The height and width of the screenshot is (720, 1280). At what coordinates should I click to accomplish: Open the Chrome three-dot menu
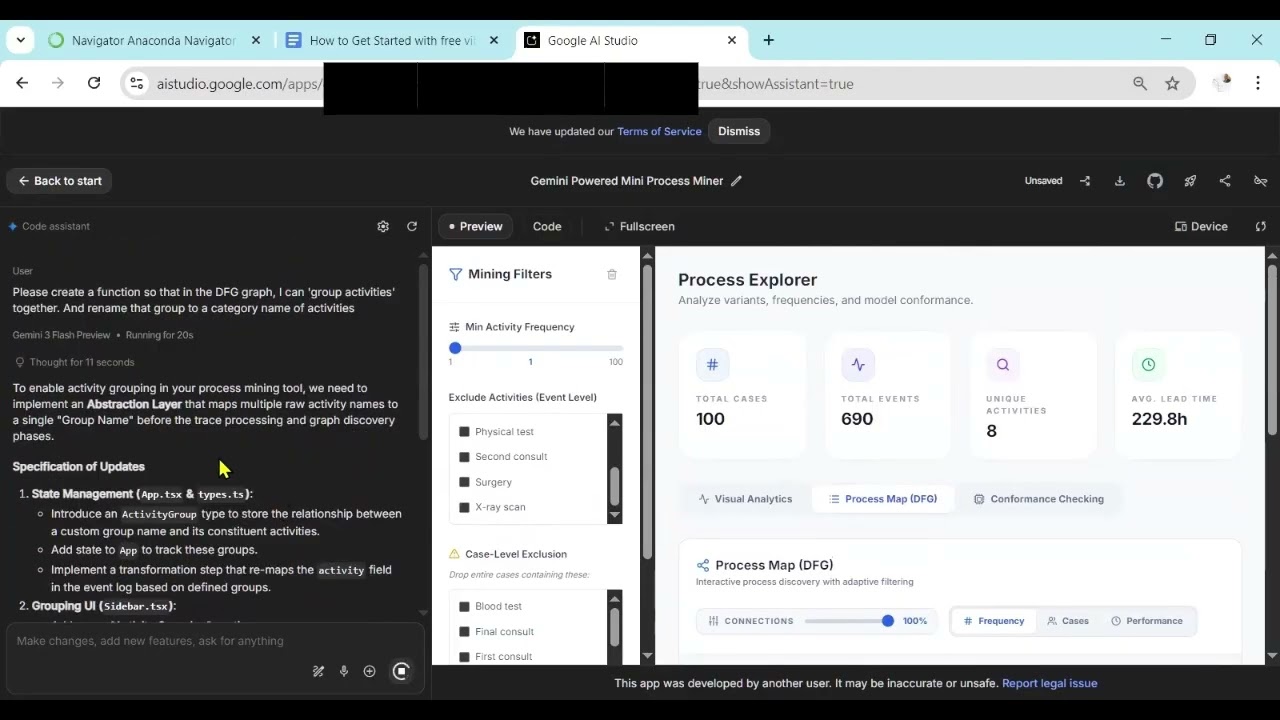pyautogui.click(x=1258, y=84)
